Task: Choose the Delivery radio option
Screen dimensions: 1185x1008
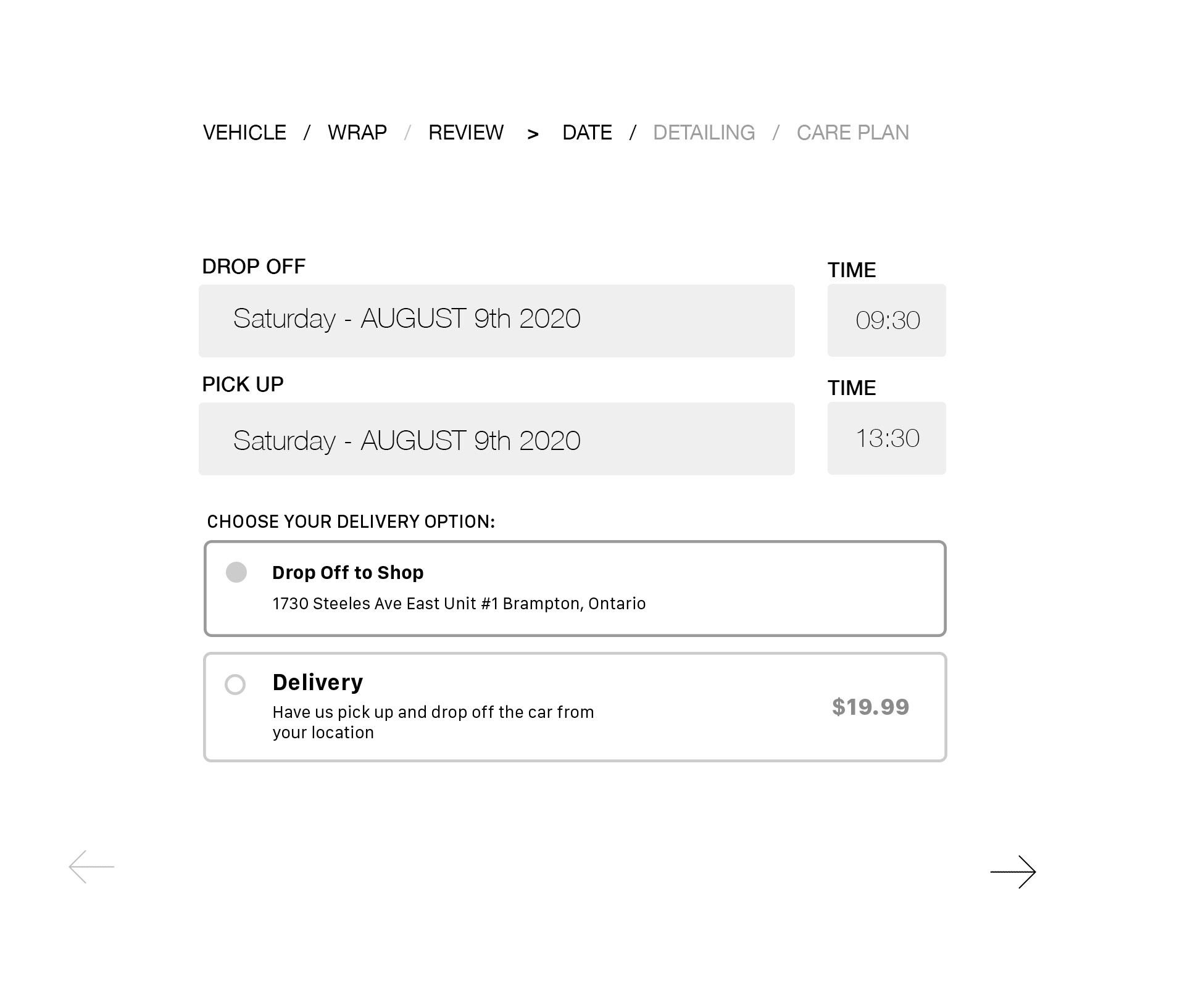Action: [235, 684]
